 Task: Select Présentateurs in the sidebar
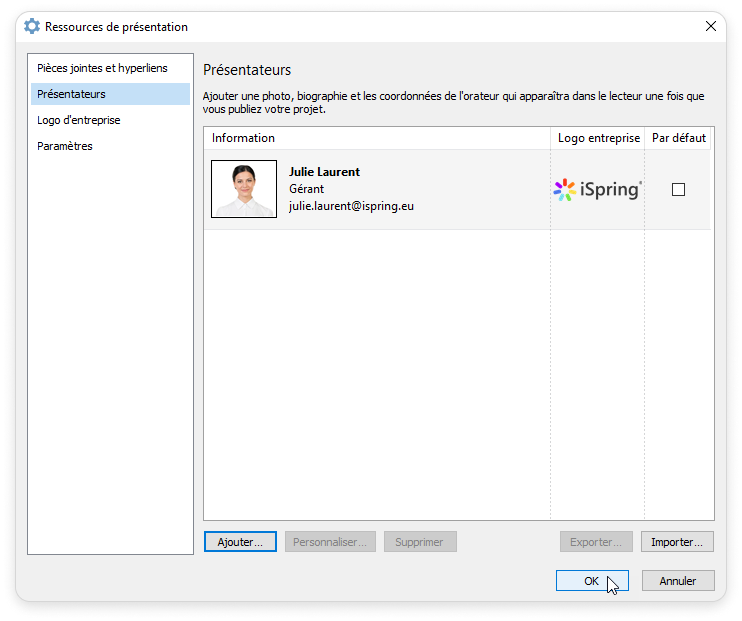click(x=71, y=94)
